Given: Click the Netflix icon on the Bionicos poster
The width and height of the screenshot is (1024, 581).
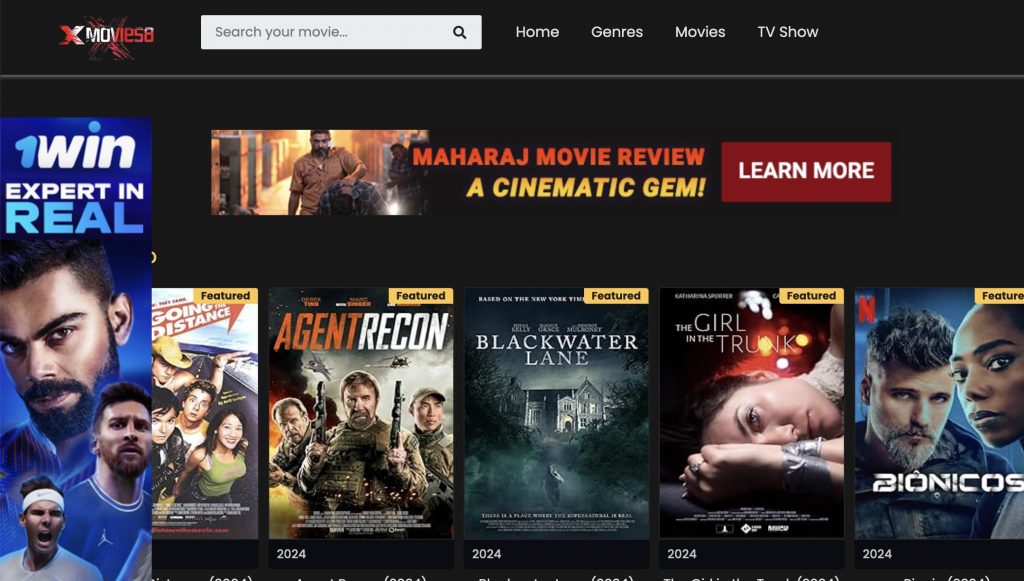Looking at the screenshot, I should point(866,310).
